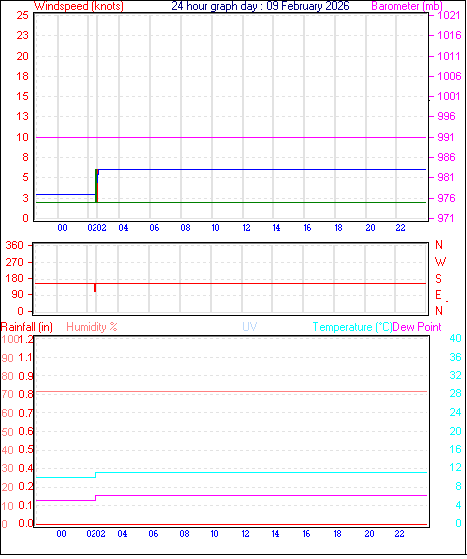Click the 12 hour label under the windspeed chart

(x=246, y=228)
